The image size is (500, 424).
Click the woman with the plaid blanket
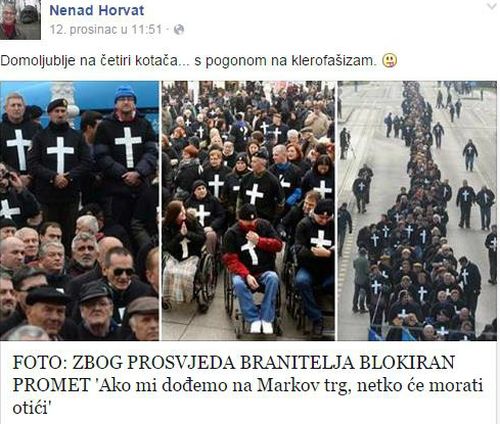[183, 253]
